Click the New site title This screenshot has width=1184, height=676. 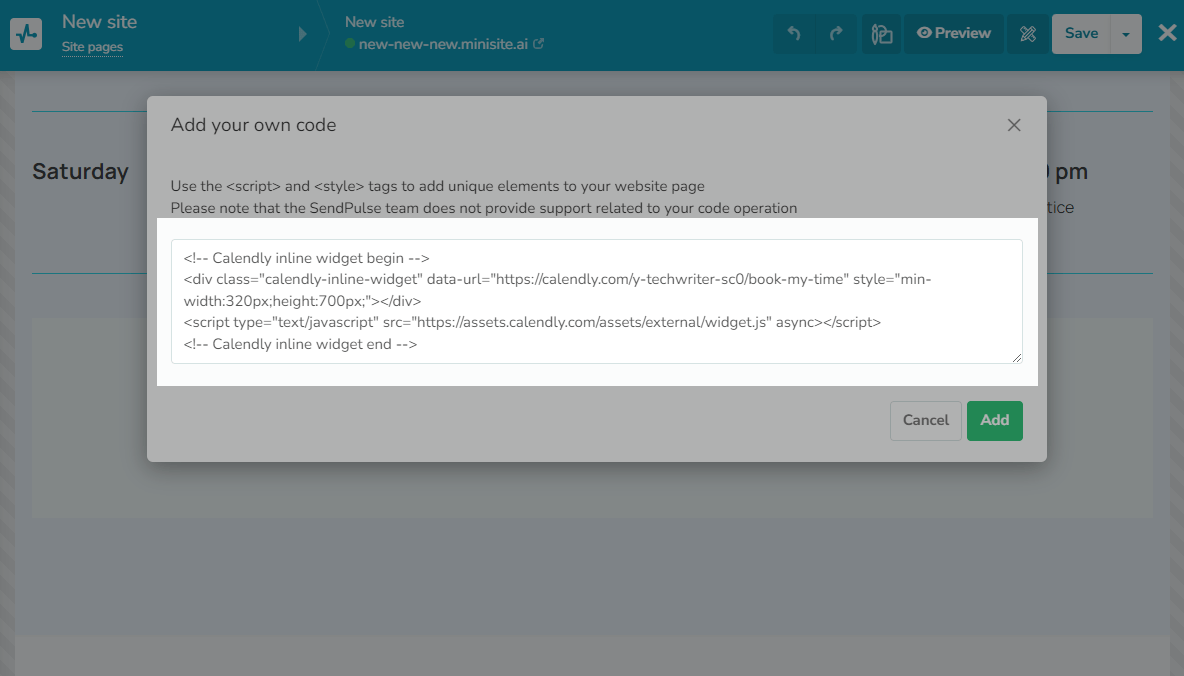point(99,21)
